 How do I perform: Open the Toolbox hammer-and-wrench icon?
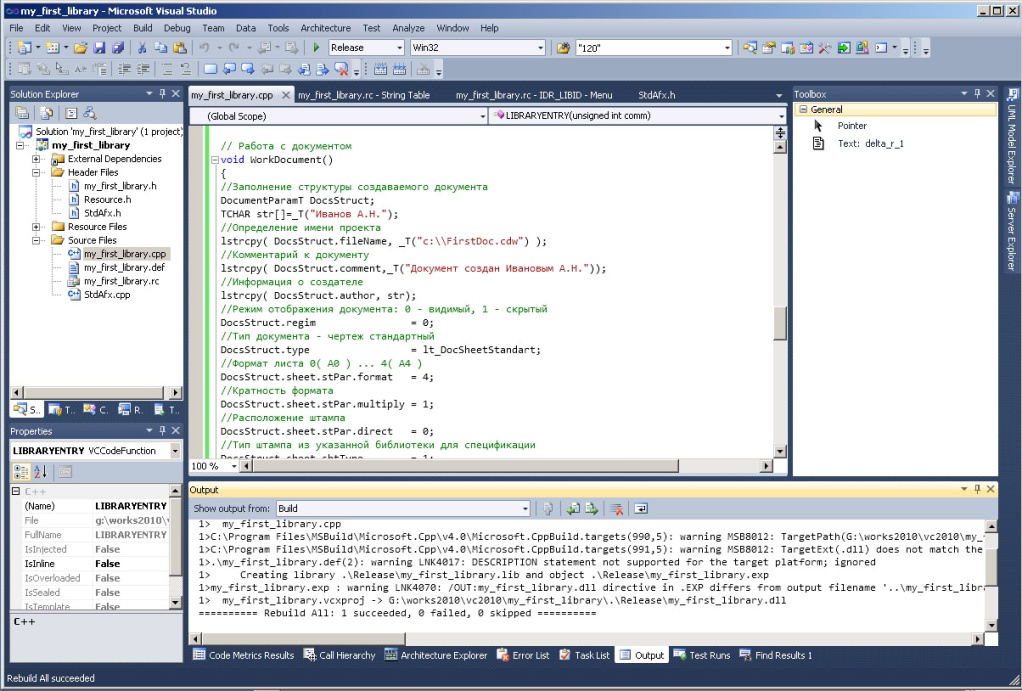point(825,48)
